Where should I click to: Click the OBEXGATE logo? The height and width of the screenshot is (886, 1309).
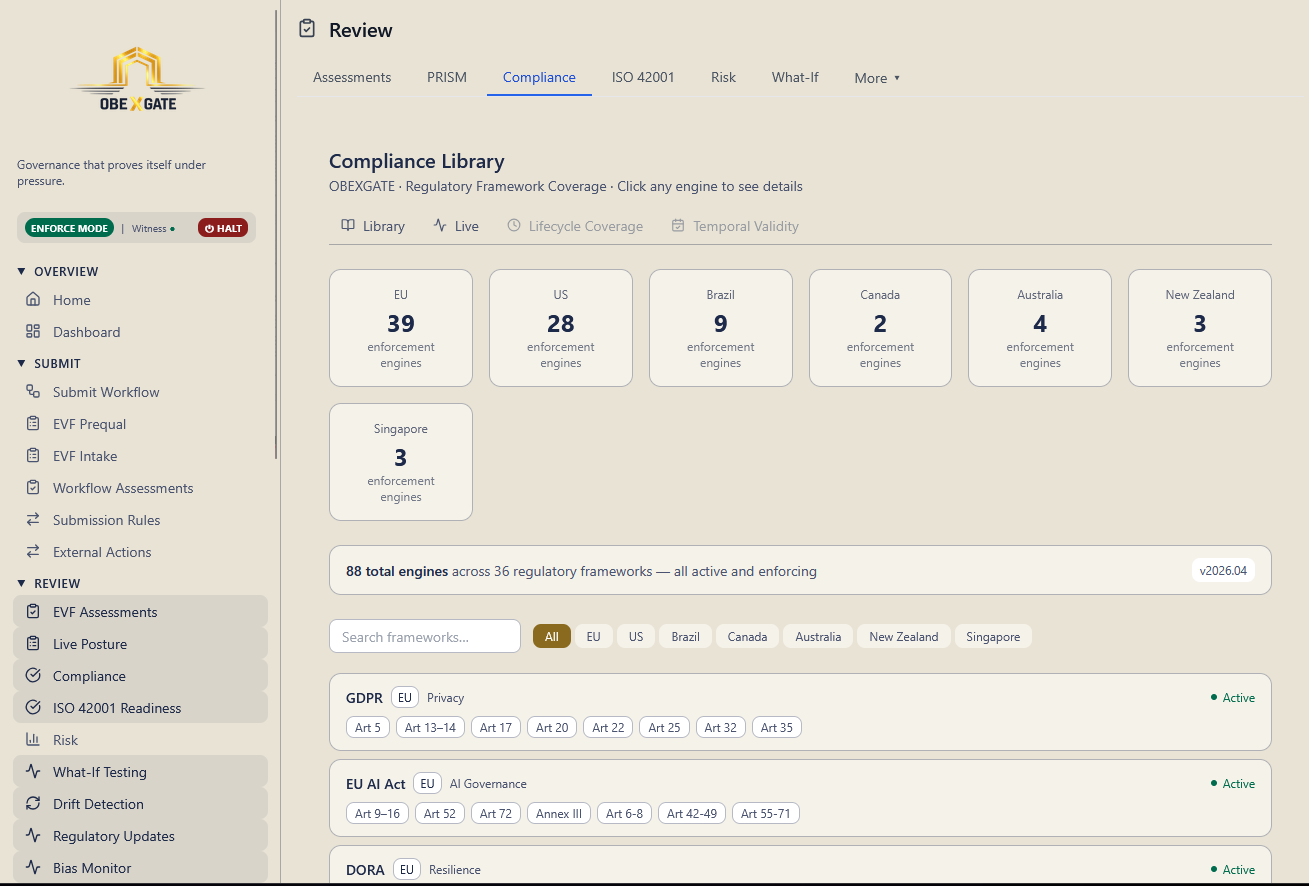tap(138, 79)
